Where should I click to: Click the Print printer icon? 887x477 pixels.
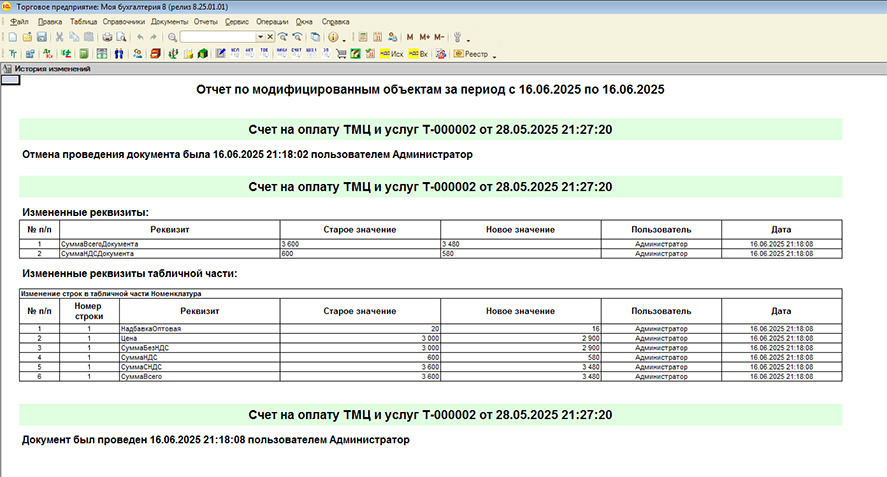point(105,37)
